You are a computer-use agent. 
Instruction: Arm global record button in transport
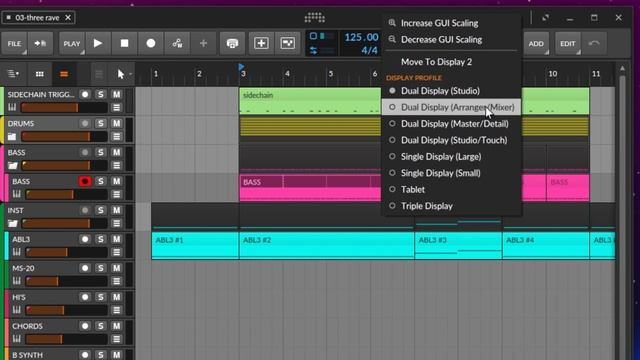point(151,43)
